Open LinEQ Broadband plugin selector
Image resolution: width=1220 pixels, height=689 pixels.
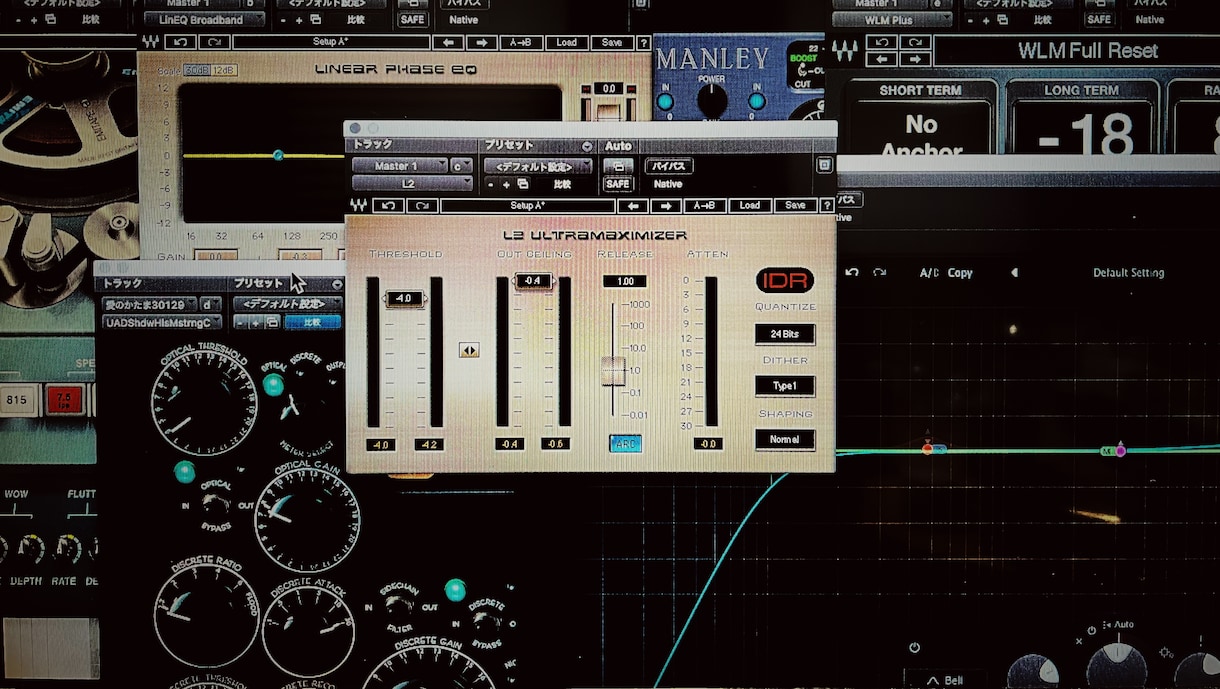(x=204, y=19)
